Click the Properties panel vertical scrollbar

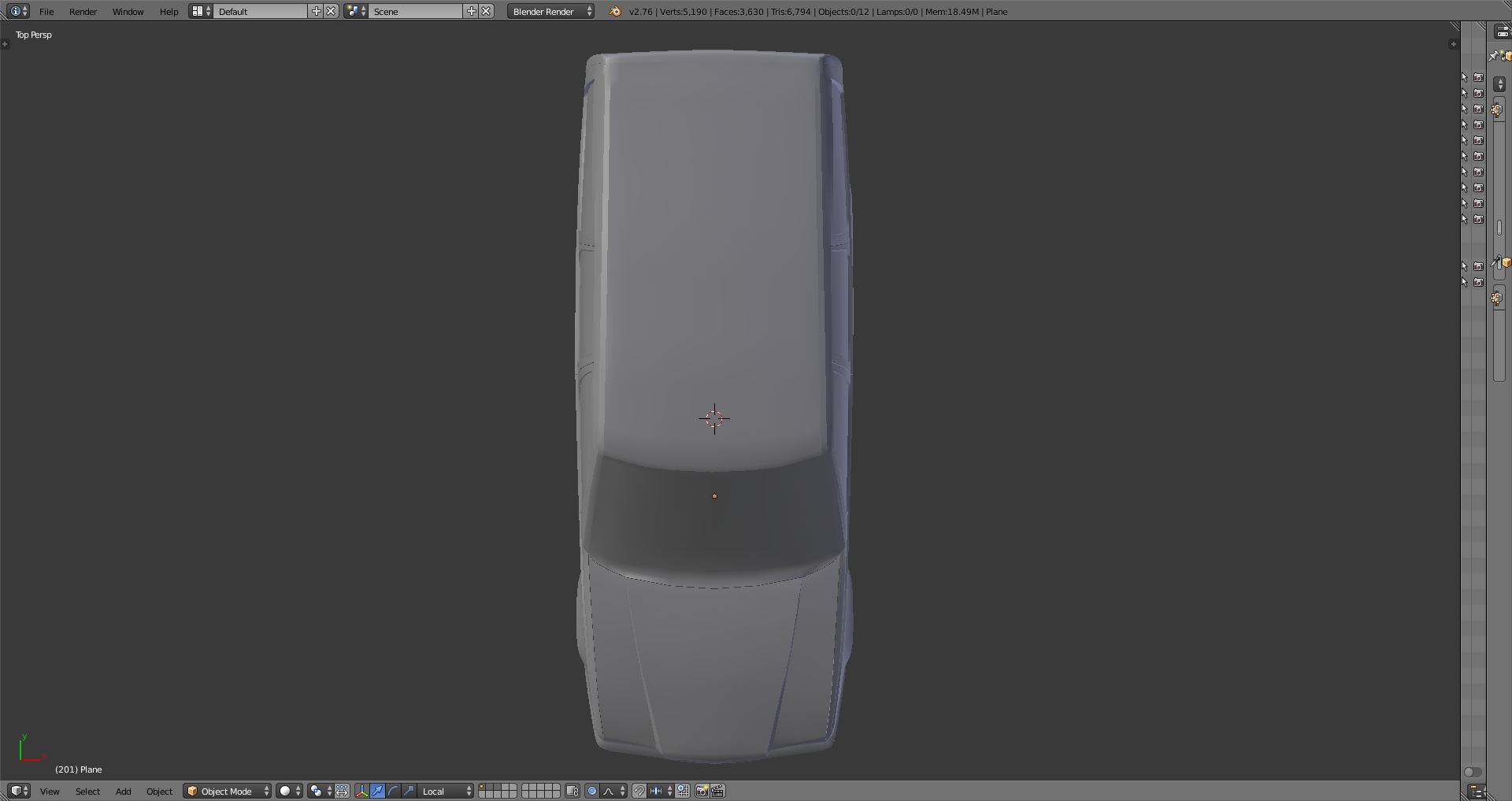click(x=1499, y=228)
